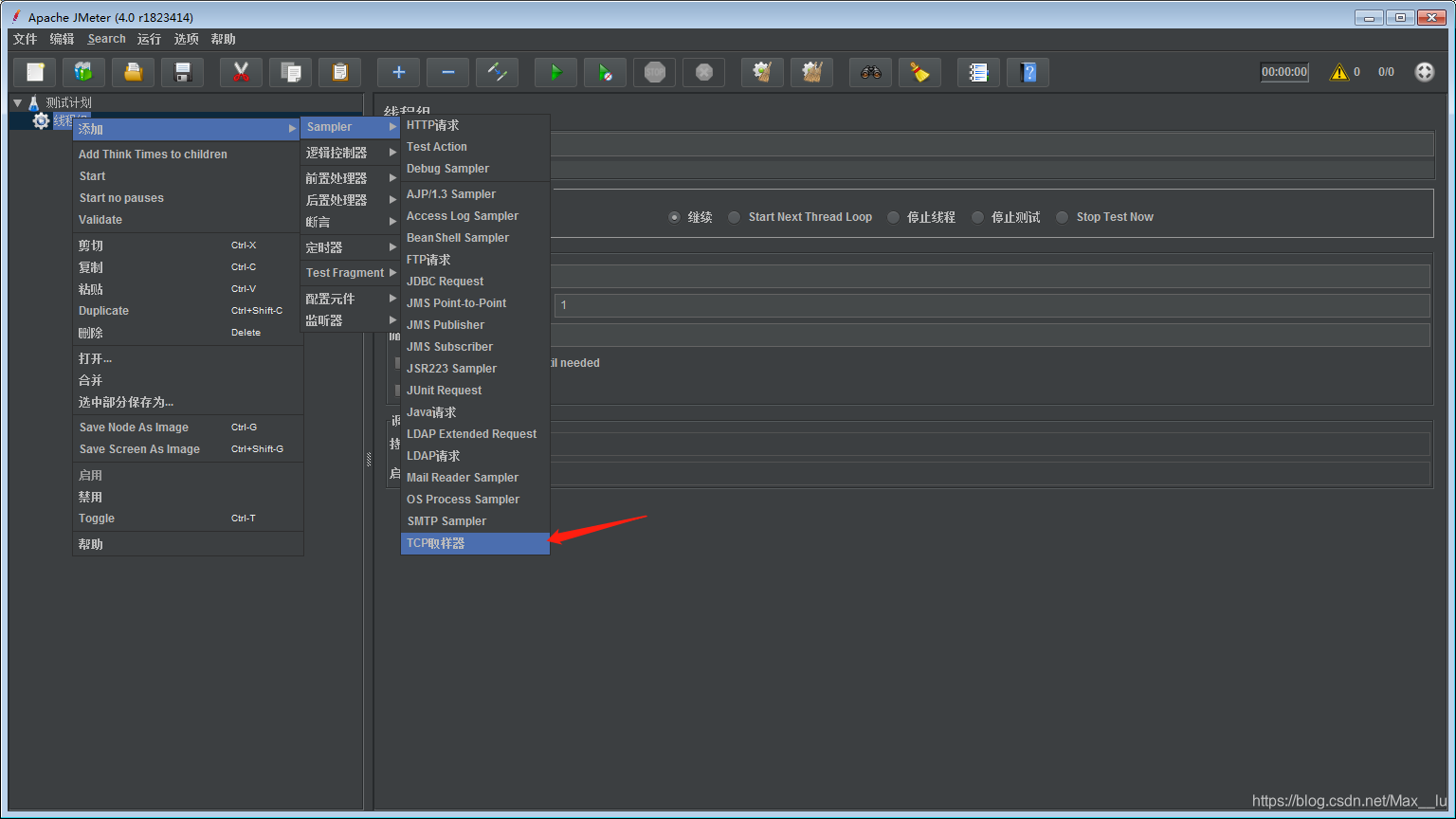Open the 帮助 menu bar item
This screenshot has height=819, width=1456.
pyautogui.click(x=223, y=39)
